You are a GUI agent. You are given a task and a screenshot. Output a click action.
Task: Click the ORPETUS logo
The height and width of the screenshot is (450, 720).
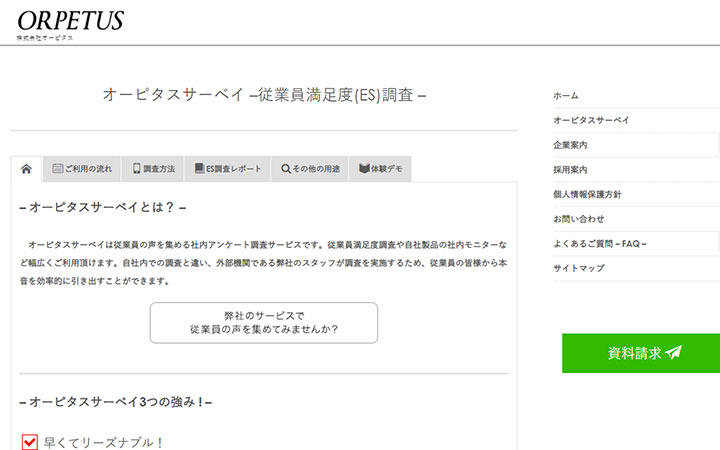pyautogui.click(x=70, y=21)
